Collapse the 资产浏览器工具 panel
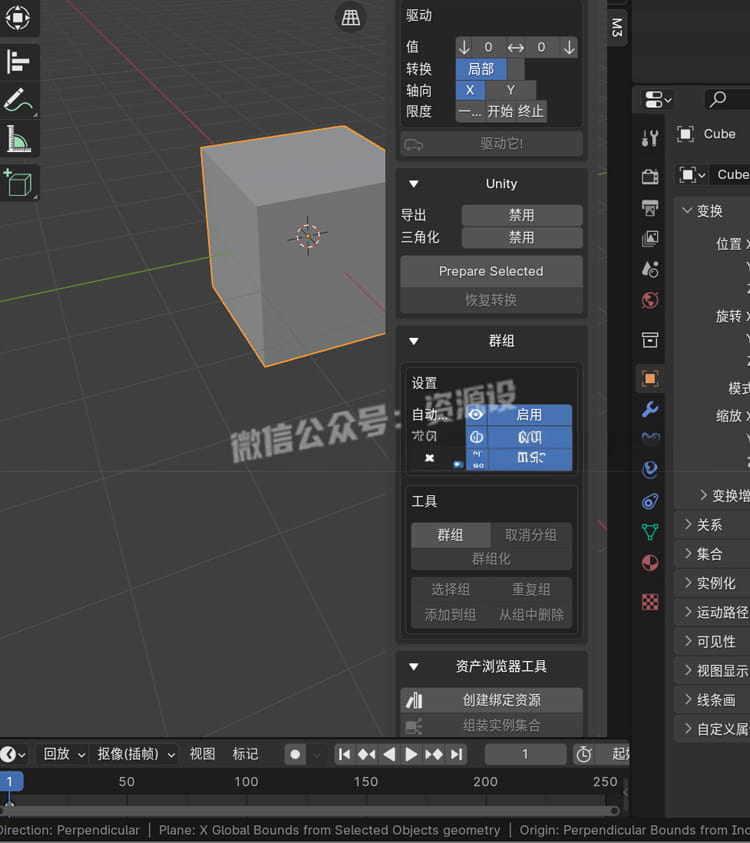This screenshot has height=843, width=750. click(413, 667)
